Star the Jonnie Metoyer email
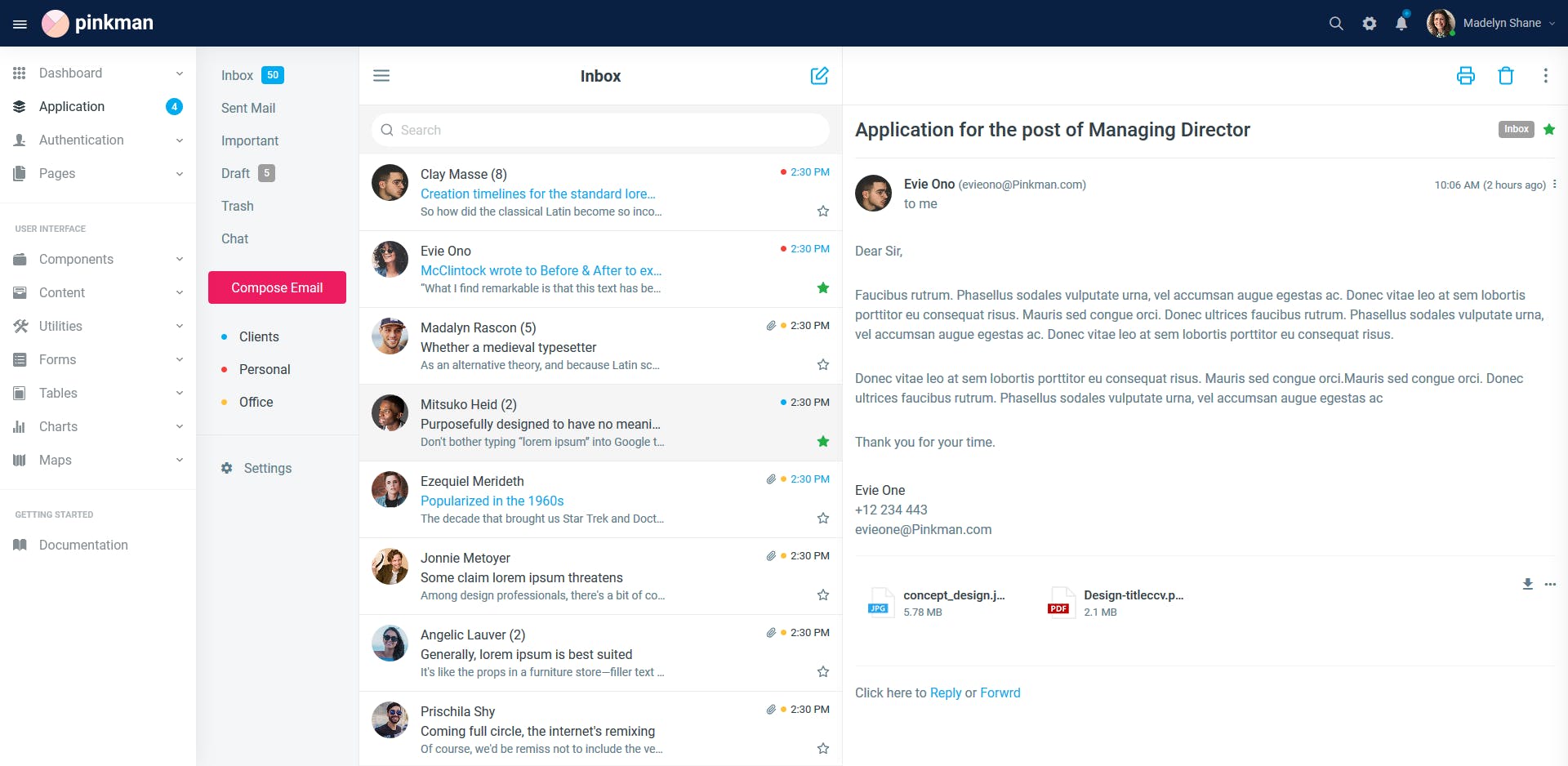This screenshot has height=766, width=1568. click(822, 595)
